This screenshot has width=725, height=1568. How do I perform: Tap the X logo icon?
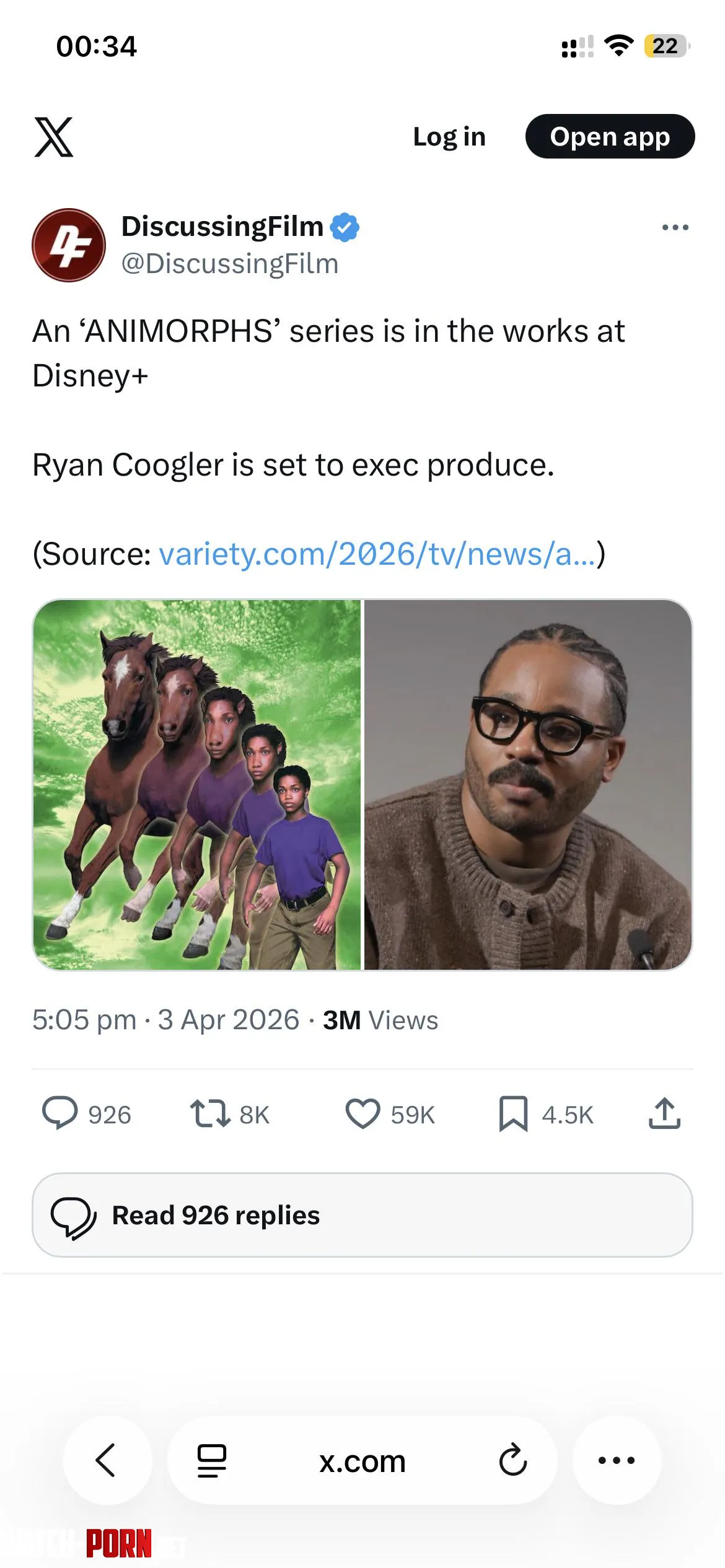click(x=54, y=137)
